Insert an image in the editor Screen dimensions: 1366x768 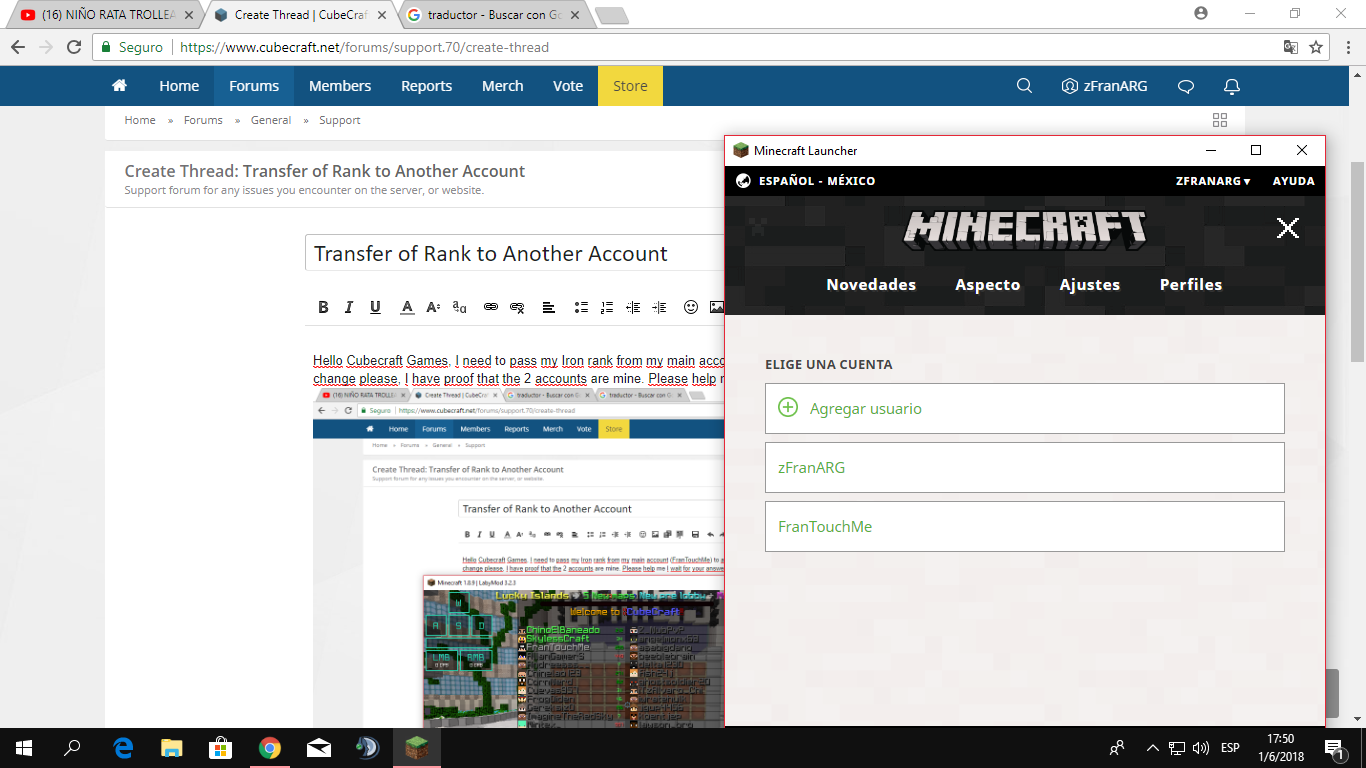pyautogui.click(x=716, y=307)
